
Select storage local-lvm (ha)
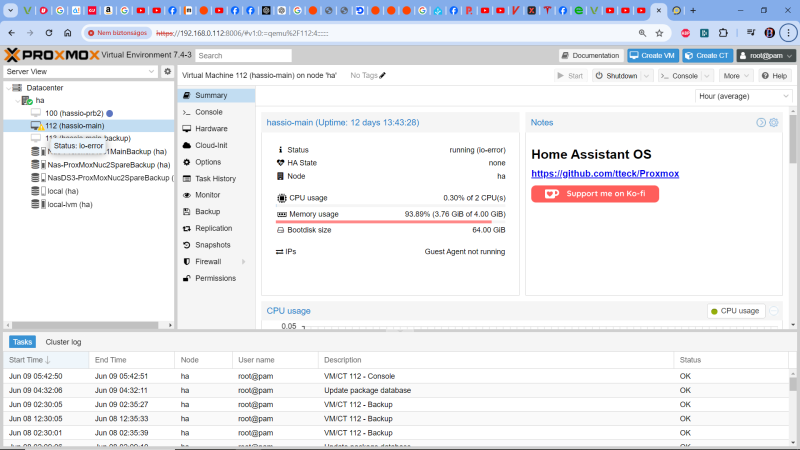[70, 205]
